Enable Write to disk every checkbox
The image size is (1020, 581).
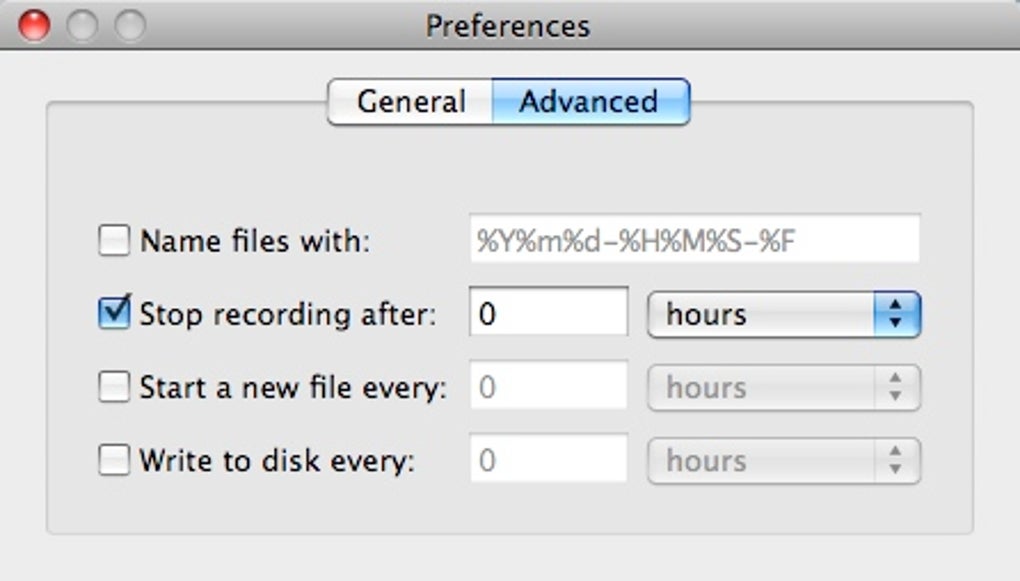point(114,460)
